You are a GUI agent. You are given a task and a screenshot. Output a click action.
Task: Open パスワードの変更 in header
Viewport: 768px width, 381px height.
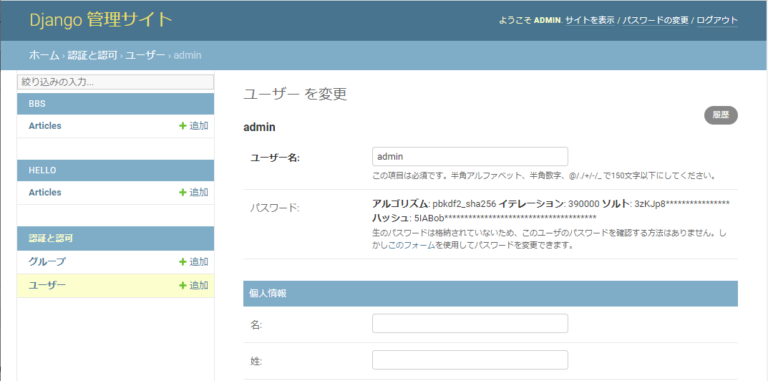(655, 21)
